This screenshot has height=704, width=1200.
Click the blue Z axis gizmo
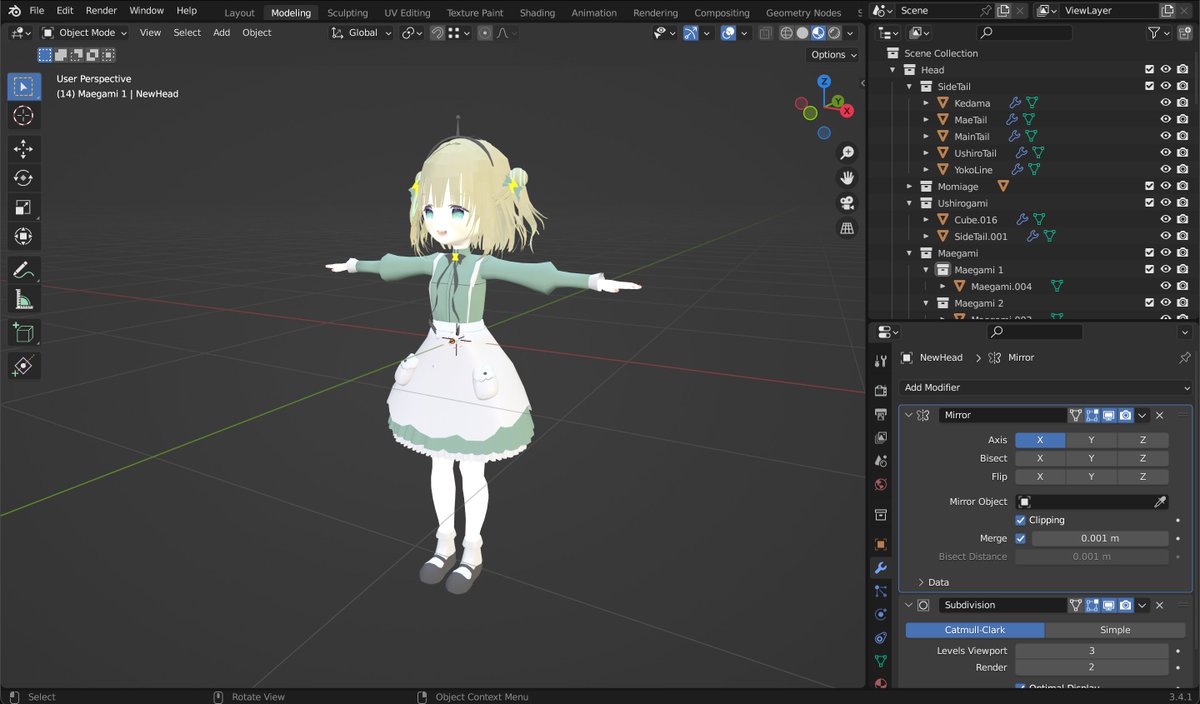point(824,82)
